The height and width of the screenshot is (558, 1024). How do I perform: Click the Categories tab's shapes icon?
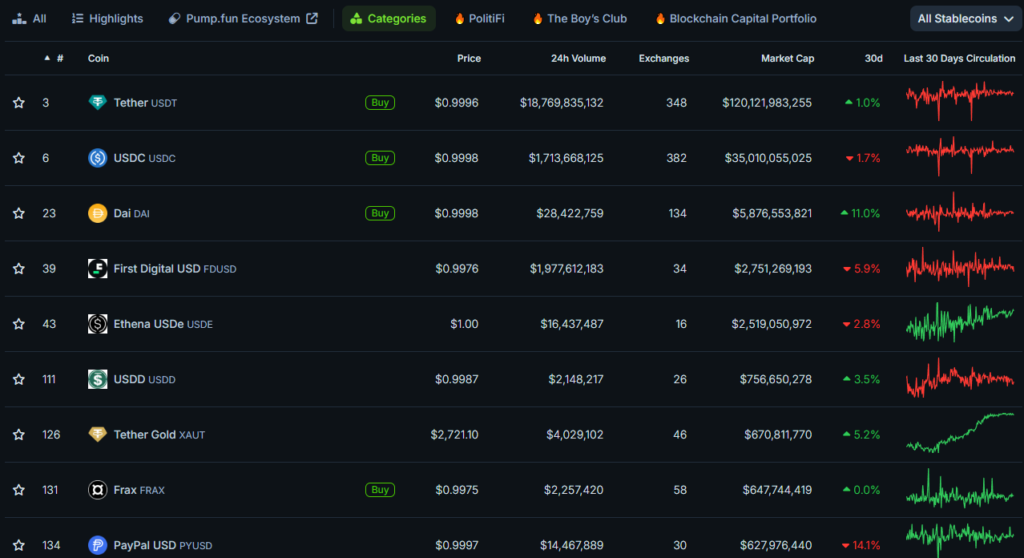(356, 18)
